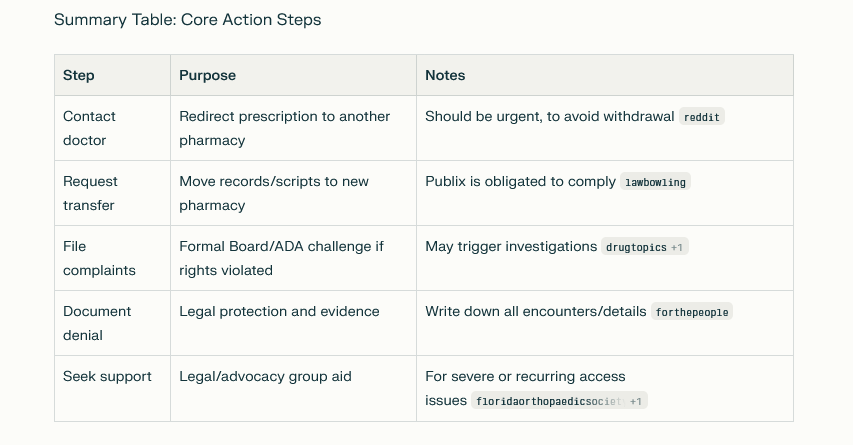853x445 pixels.
Task: Click the Legal protection and evidence text
Action: (x=279, y=311)
